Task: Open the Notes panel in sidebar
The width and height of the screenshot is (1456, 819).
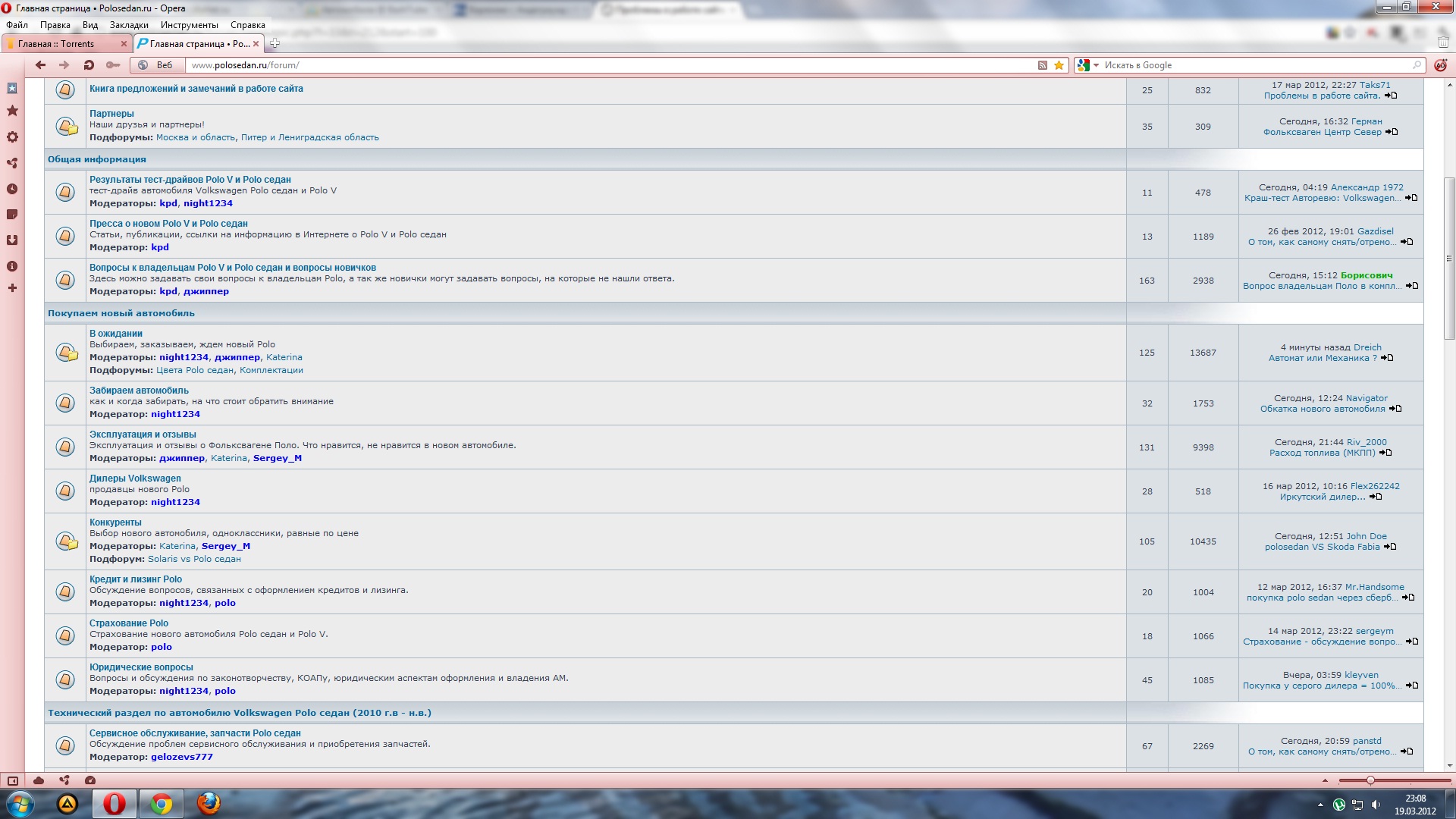Action: click(x=12, y=215)
